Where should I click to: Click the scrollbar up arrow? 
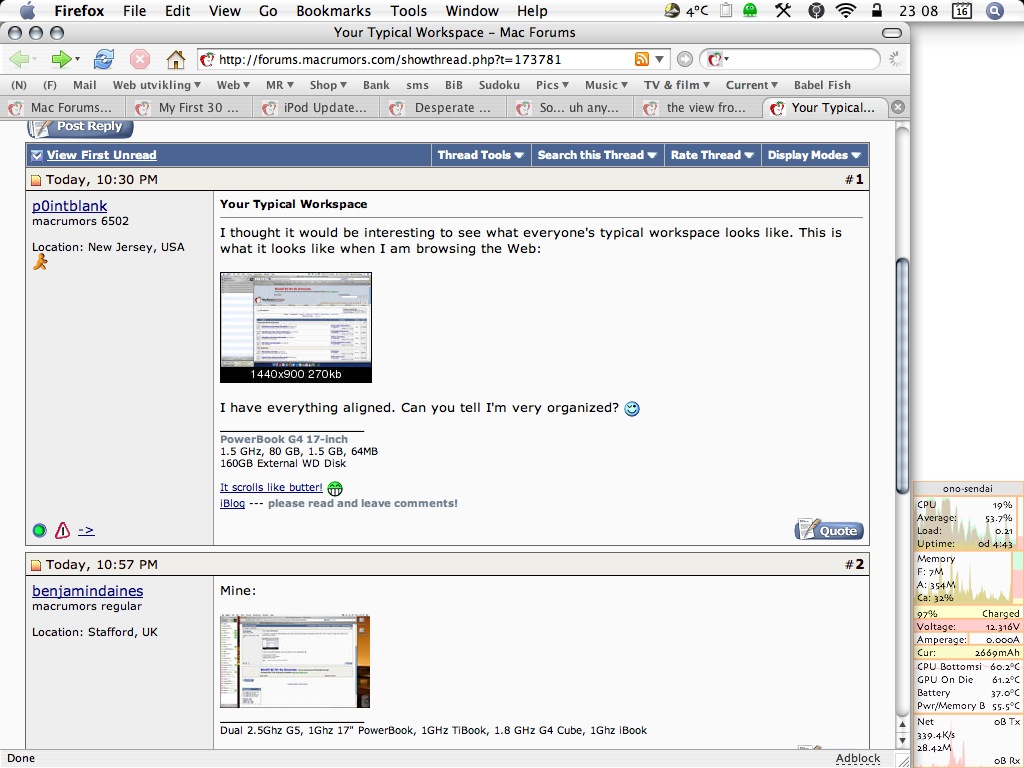[x=902, y=724]
